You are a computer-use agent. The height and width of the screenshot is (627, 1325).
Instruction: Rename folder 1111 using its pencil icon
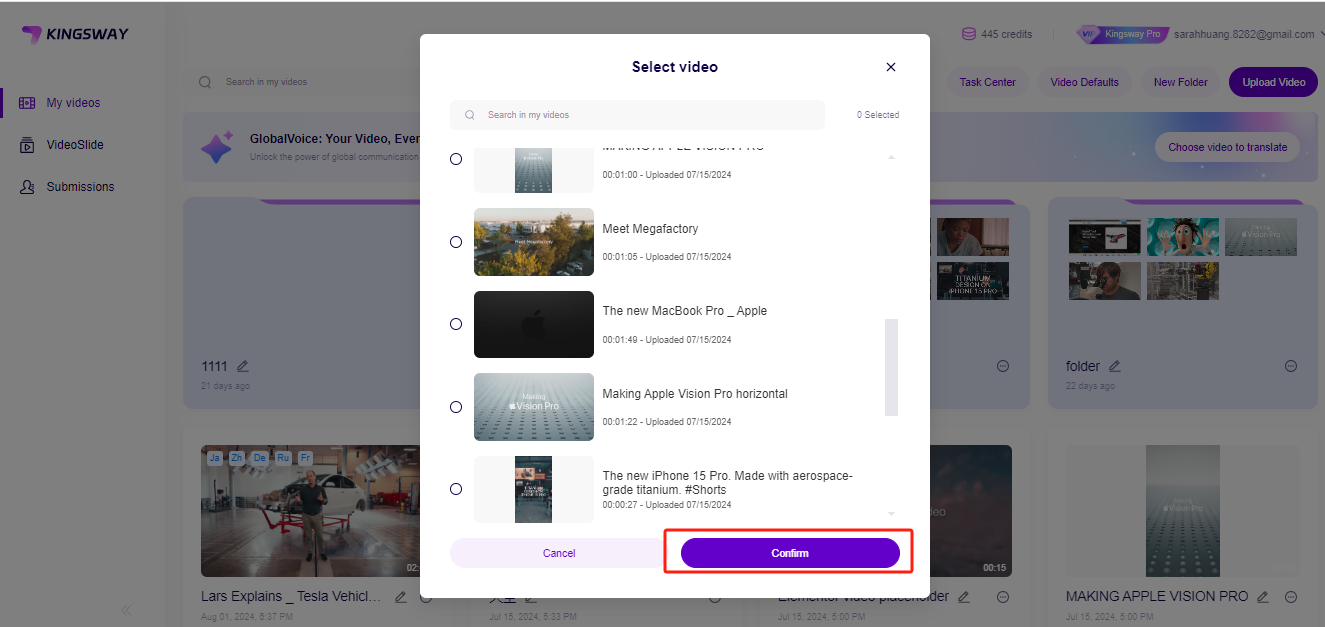(243, 366)
